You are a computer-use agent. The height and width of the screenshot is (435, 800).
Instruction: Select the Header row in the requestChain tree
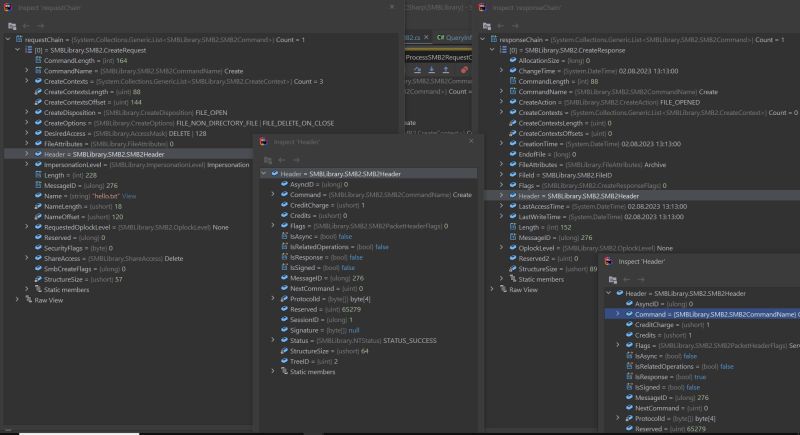coord(129,154)
